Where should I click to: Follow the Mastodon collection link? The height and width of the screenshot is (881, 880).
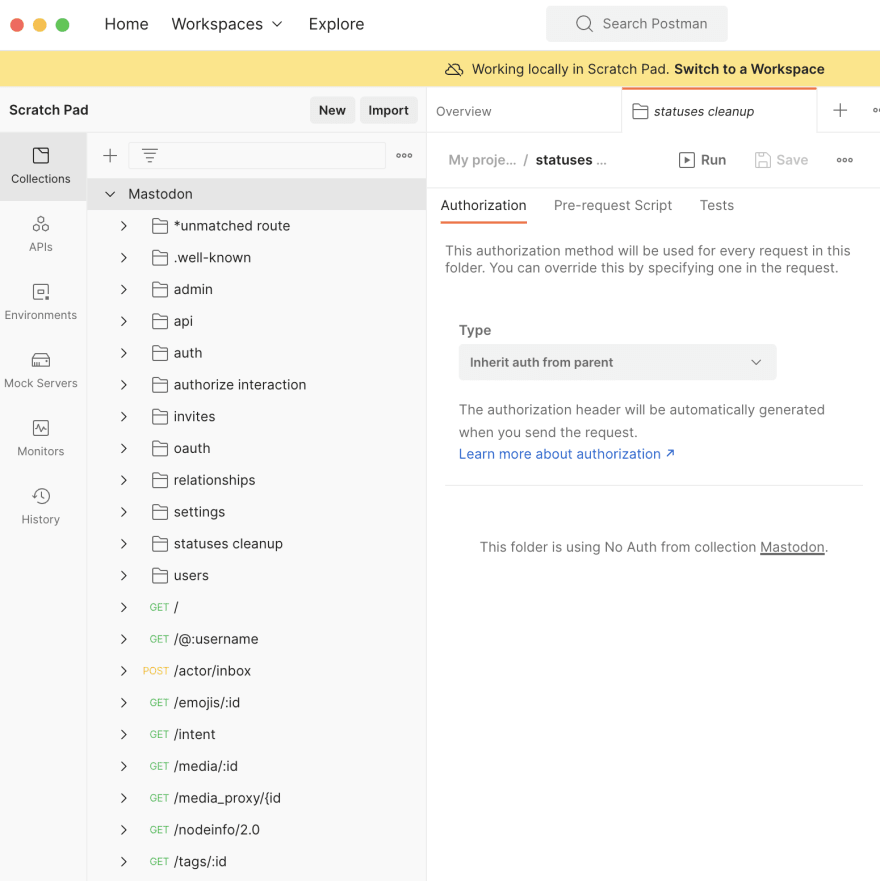(792, 547)
